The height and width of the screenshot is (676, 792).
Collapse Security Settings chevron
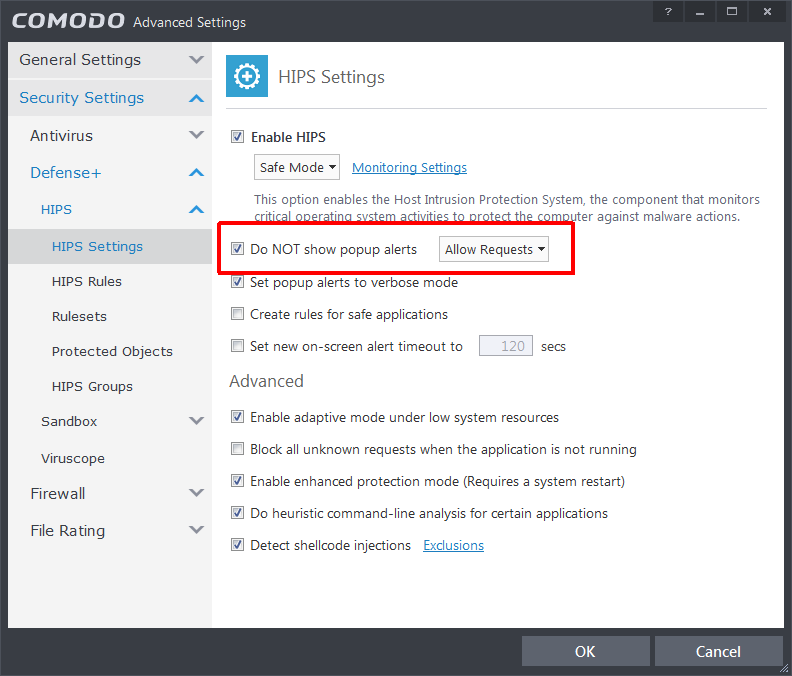(196, 98)
